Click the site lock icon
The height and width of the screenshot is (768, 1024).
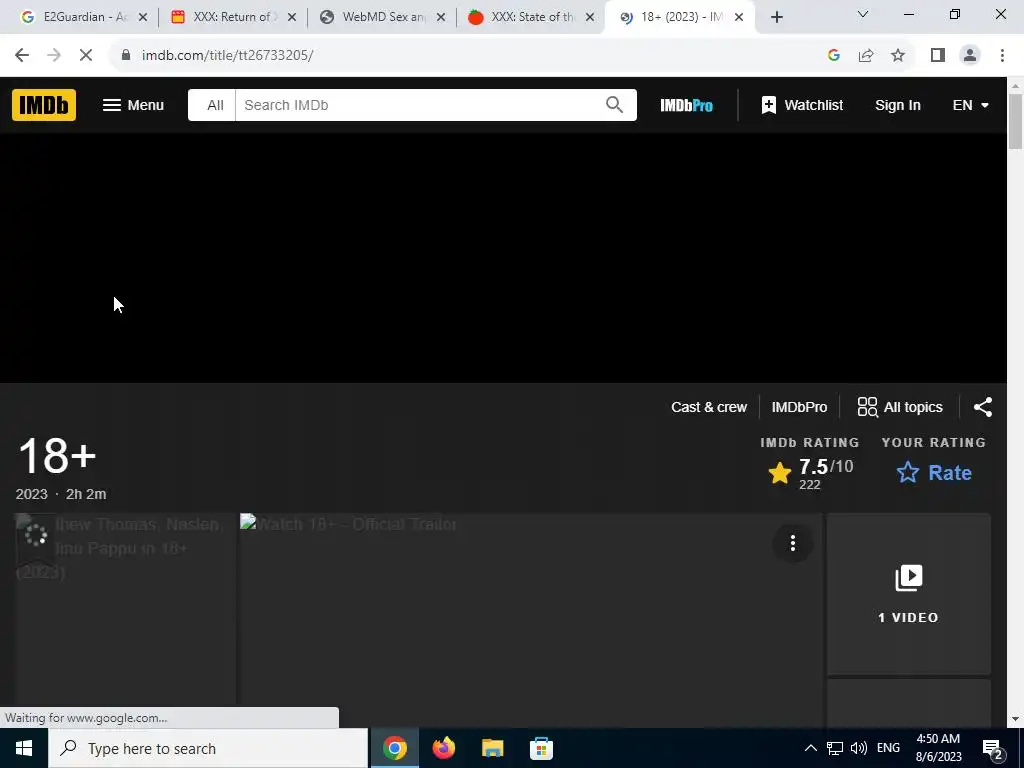pyautogui.click(x=126, y=55)
